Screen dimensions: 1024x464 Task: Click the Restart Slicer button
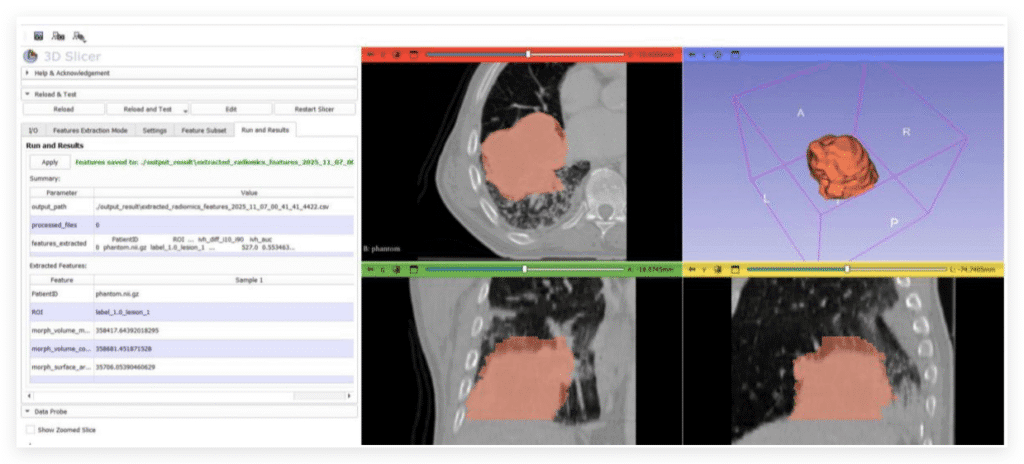pos(313,109)
